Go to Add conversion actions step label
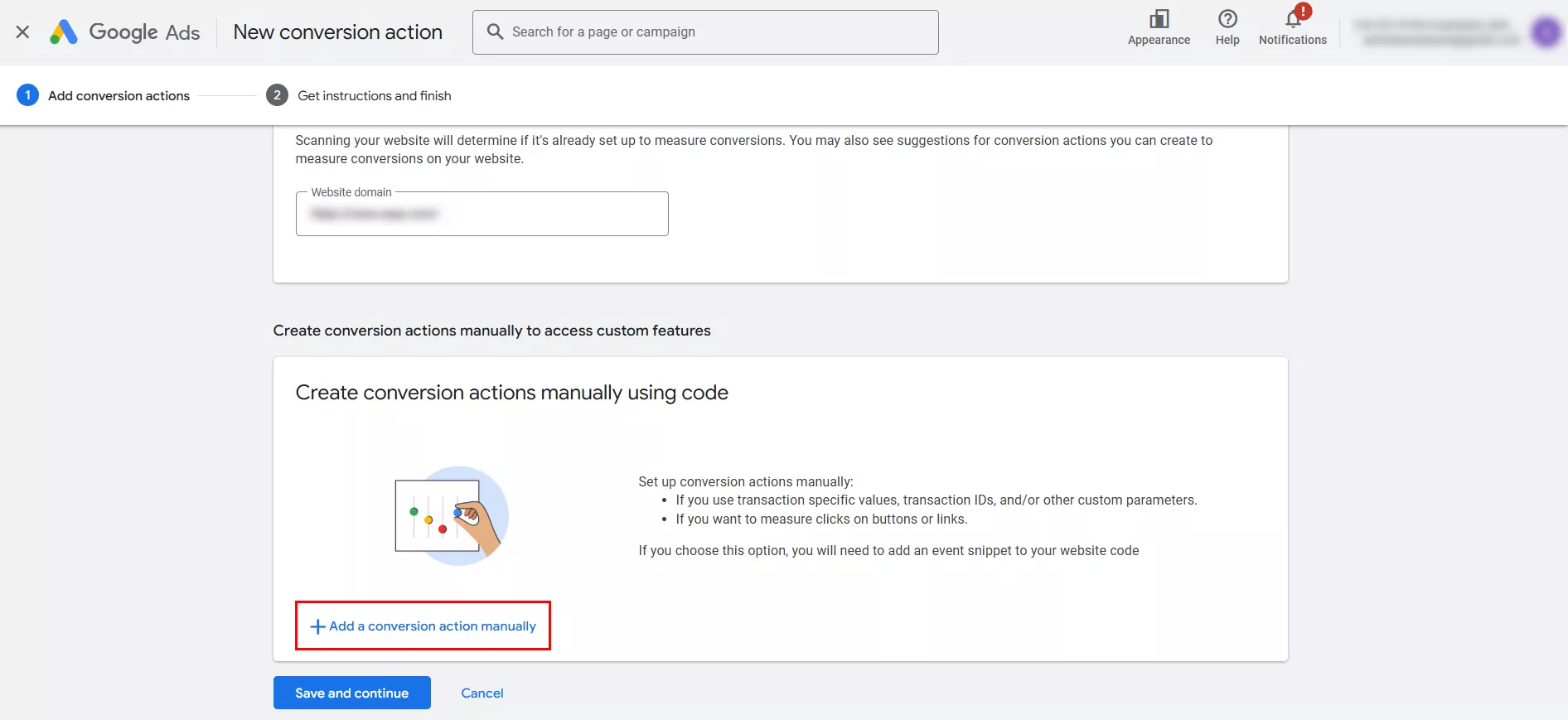 [119, 96]
